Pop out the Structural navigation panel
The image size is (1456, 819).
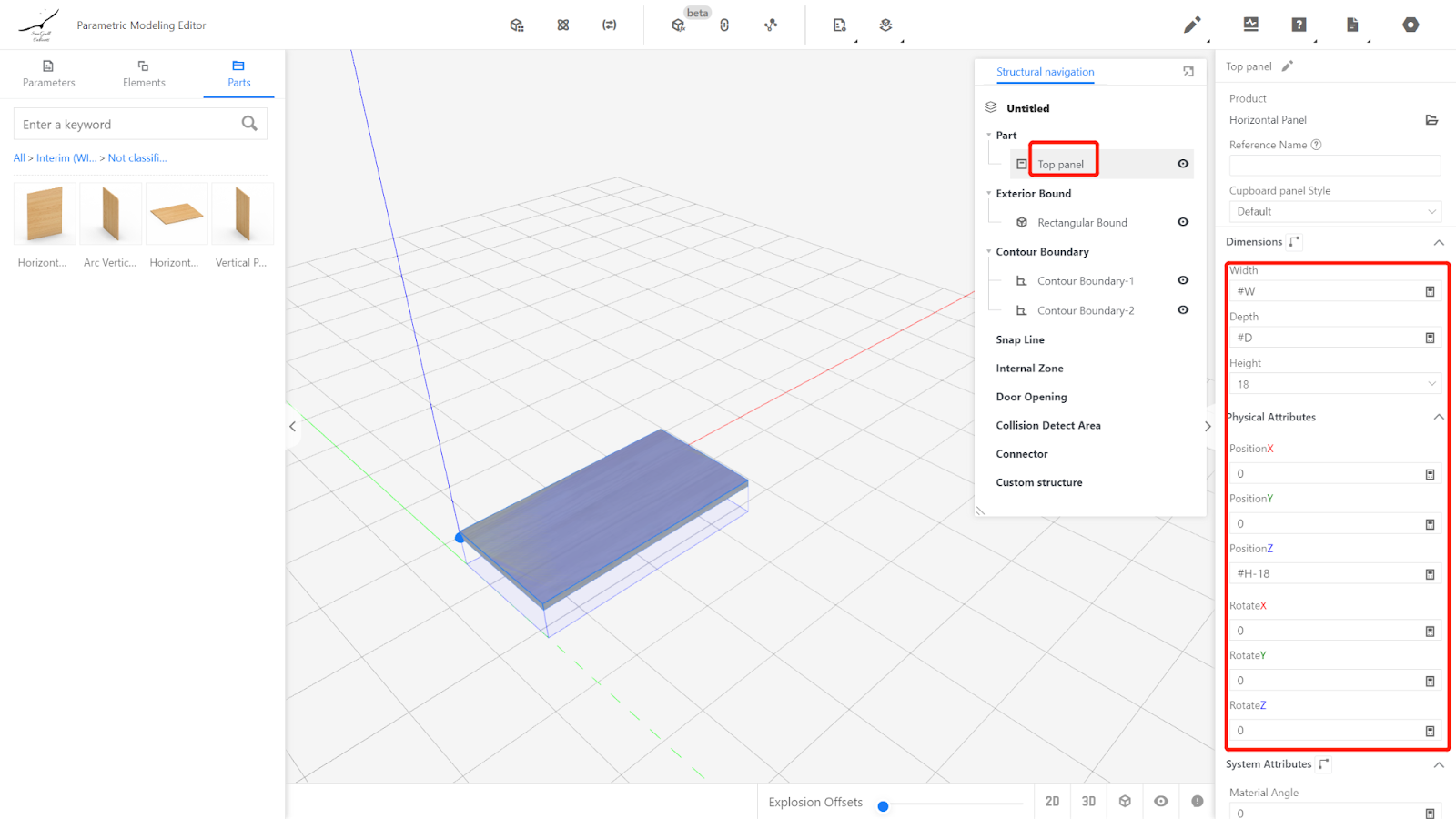1188,72
